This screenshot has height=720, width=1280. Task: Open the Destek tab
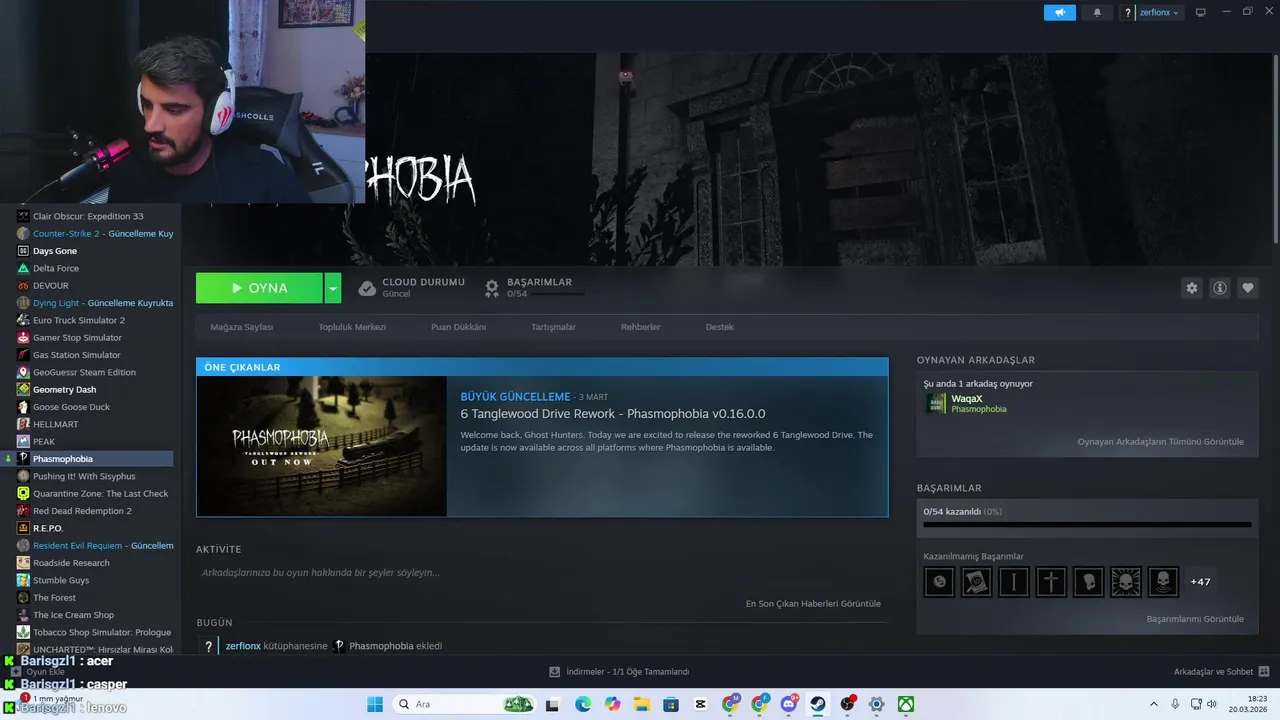coord(719,327)
